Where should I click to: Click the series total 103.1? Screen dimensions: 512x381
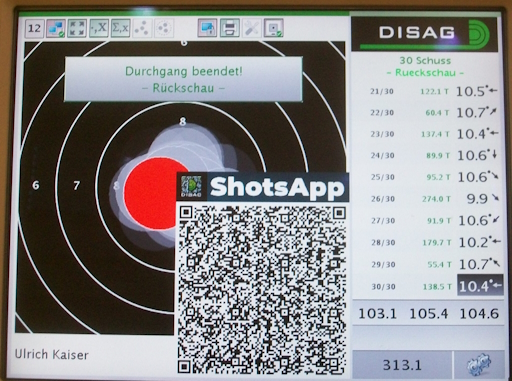[x=377, y=314]
